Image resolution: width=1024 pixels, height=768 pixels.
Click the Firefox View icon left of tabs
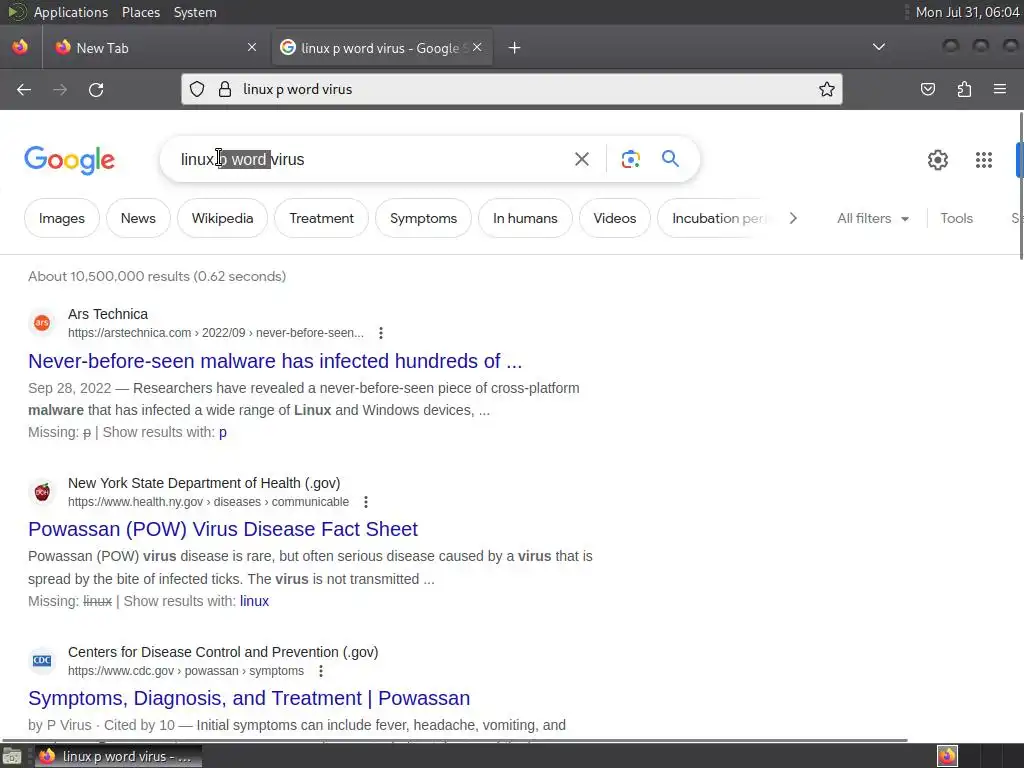[20, 47]
